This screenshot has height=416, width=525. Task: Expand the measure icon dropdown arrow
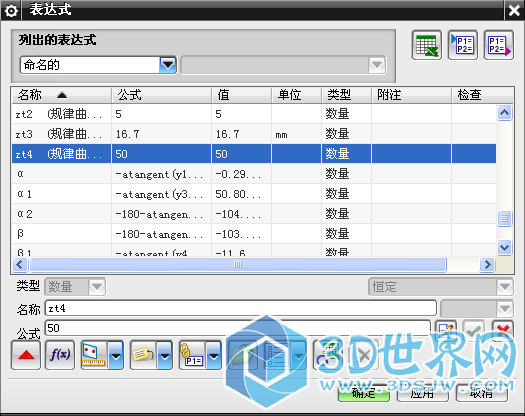click(x=116, y=355)
